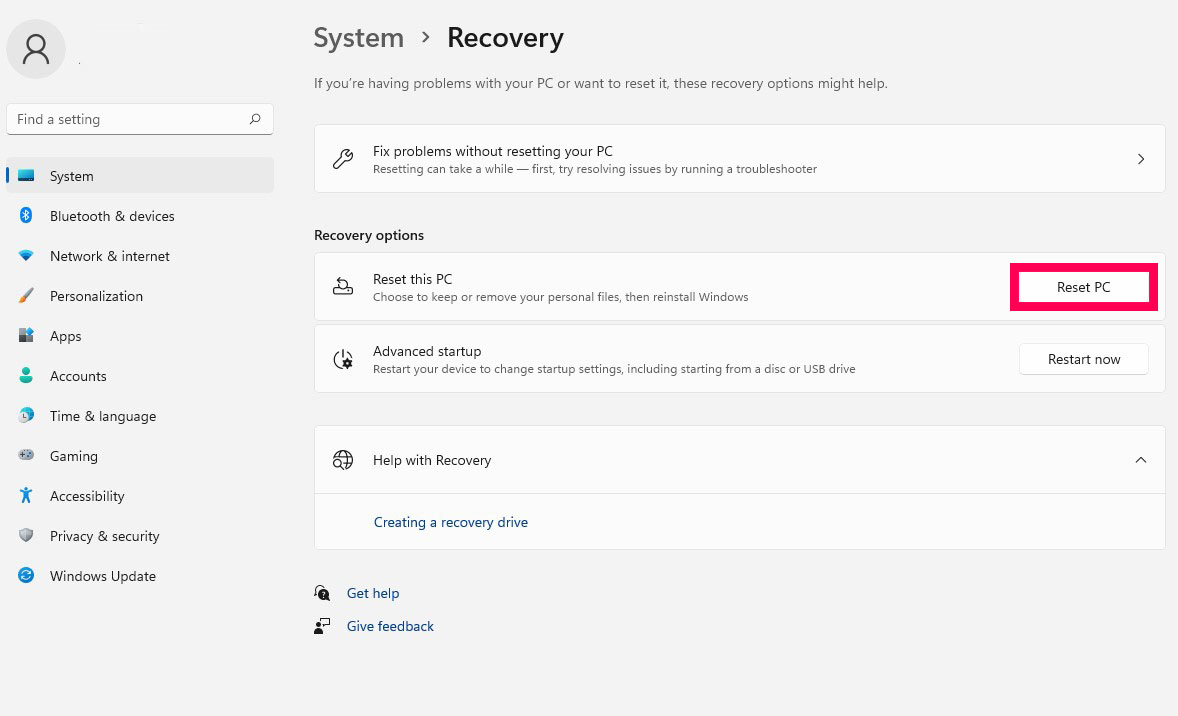Navigate back to System breadcrumb
Screen dimensions: 1178x716
coord(358,38)
